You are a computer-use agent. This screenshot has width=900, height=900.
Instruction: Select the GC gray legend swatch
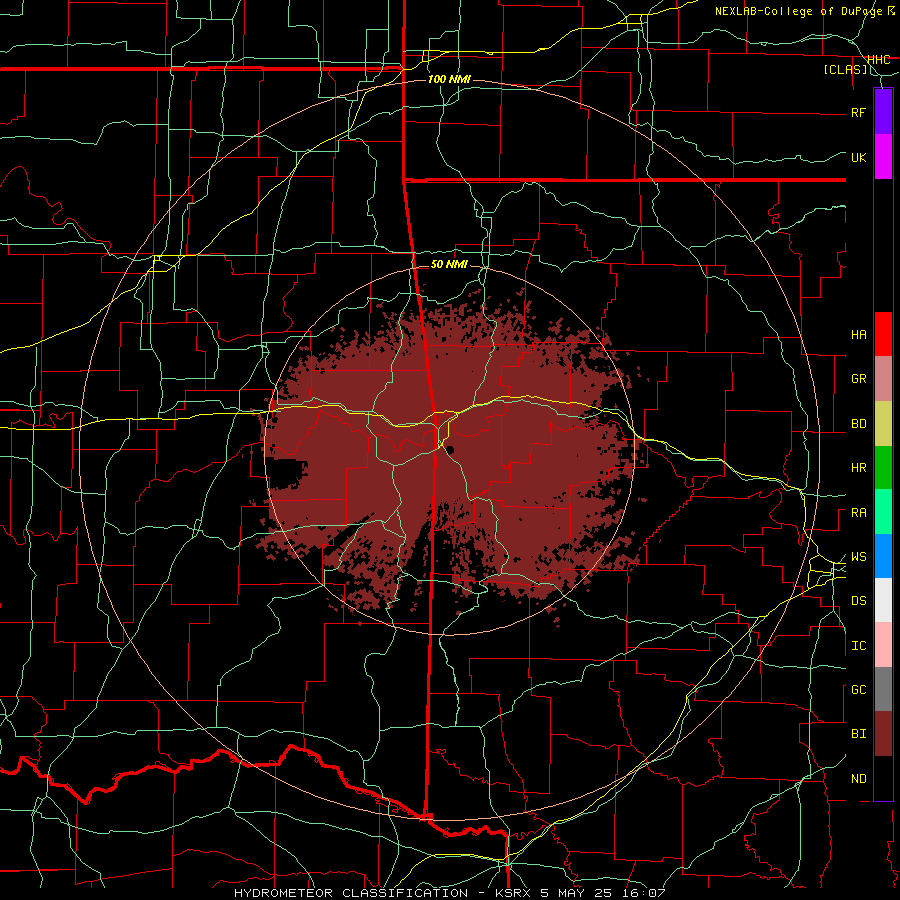coord(883,689)
